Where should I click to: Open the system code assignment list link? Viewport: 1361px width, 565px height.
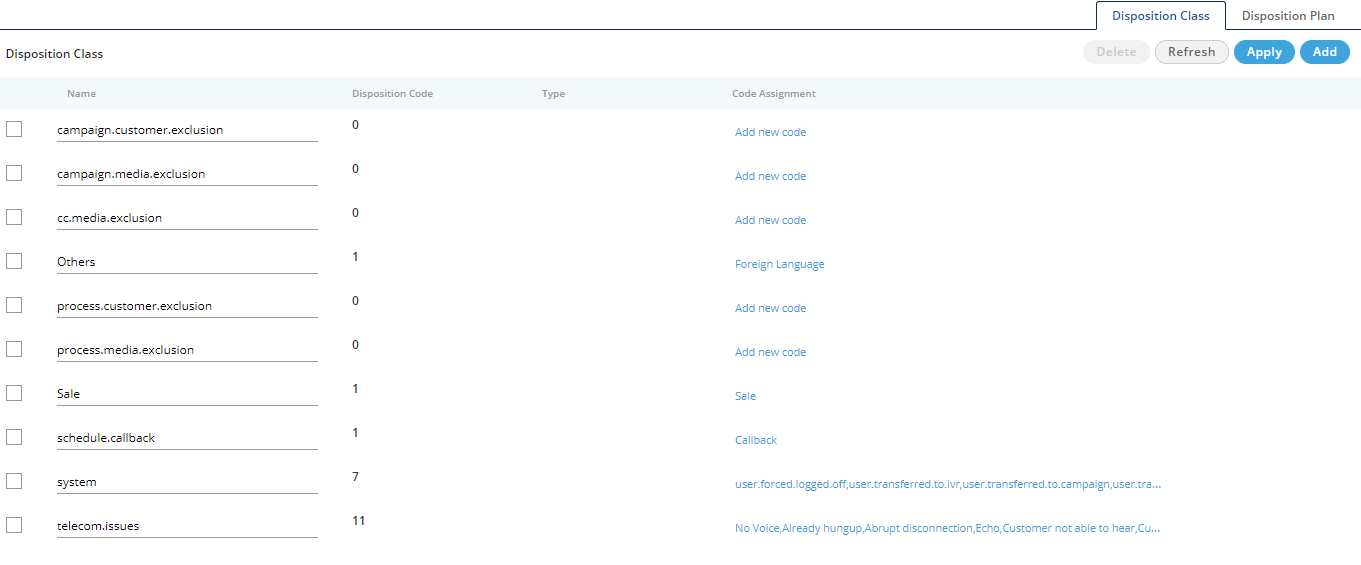pyautogui.click(x=947, y=484)
